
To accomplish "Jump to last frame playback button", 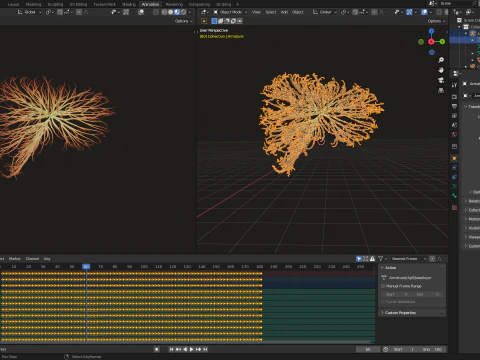I will pos(205,349).
